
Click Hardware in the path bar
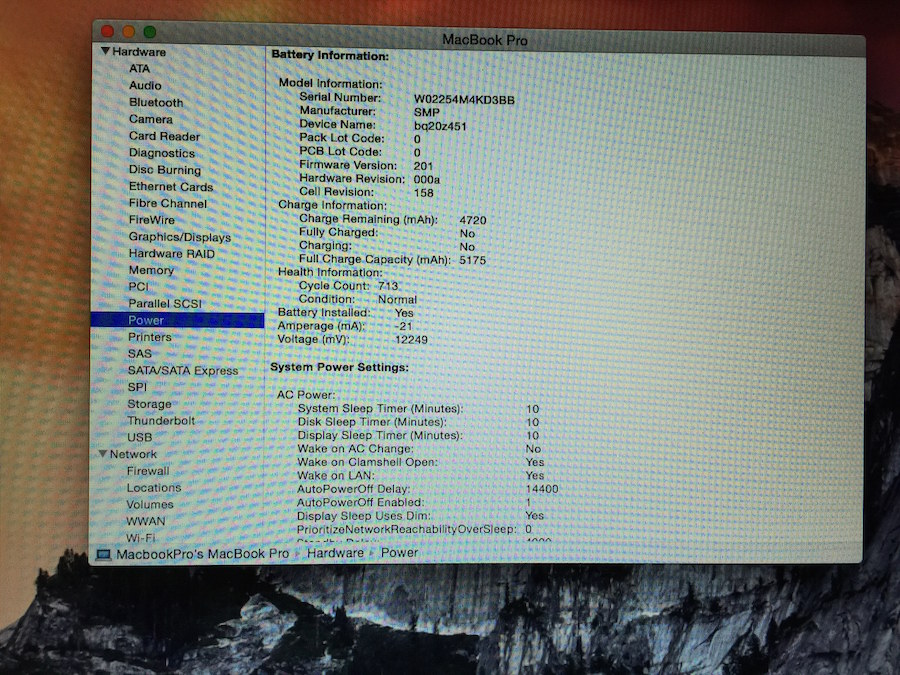(335, 553)
